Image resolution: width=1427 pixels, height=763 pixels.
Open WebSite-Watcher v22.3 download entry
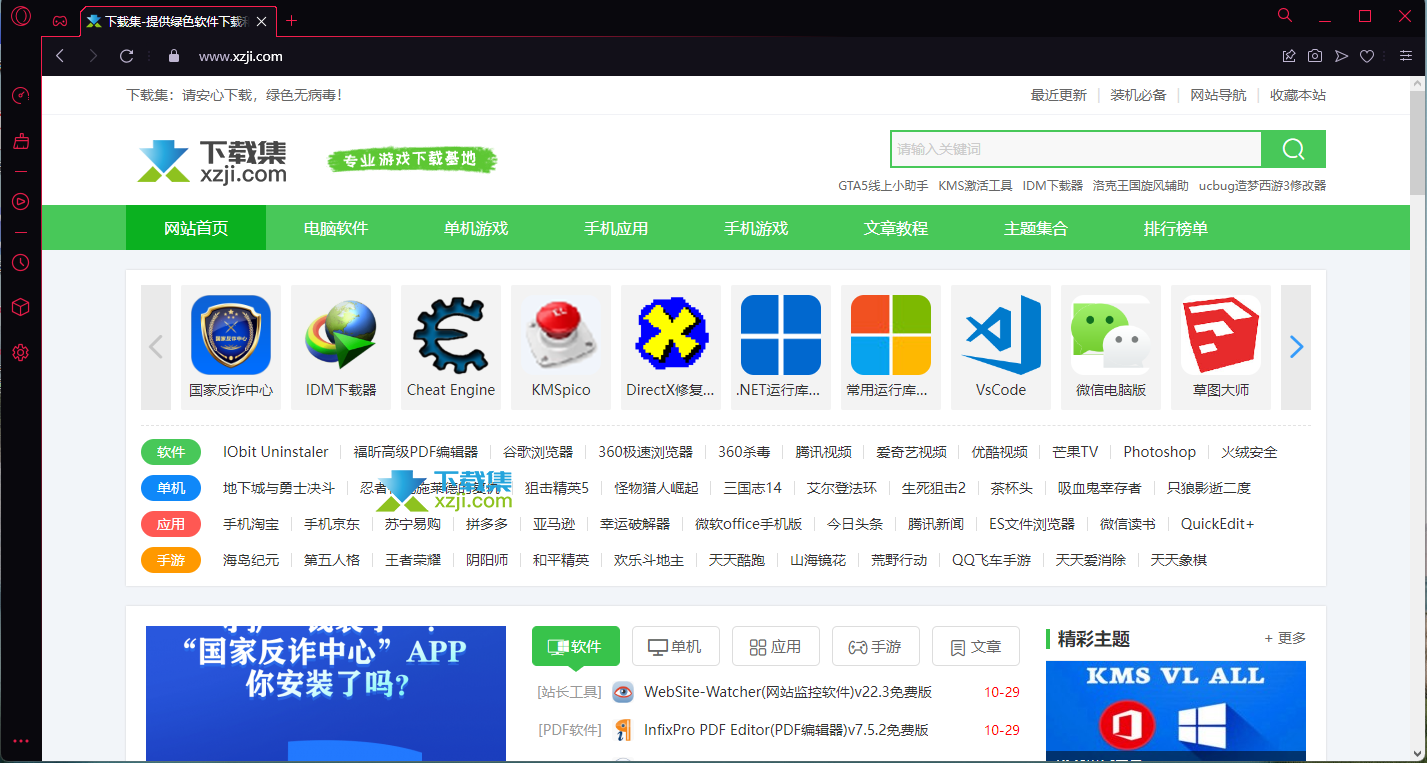(788, 691)
